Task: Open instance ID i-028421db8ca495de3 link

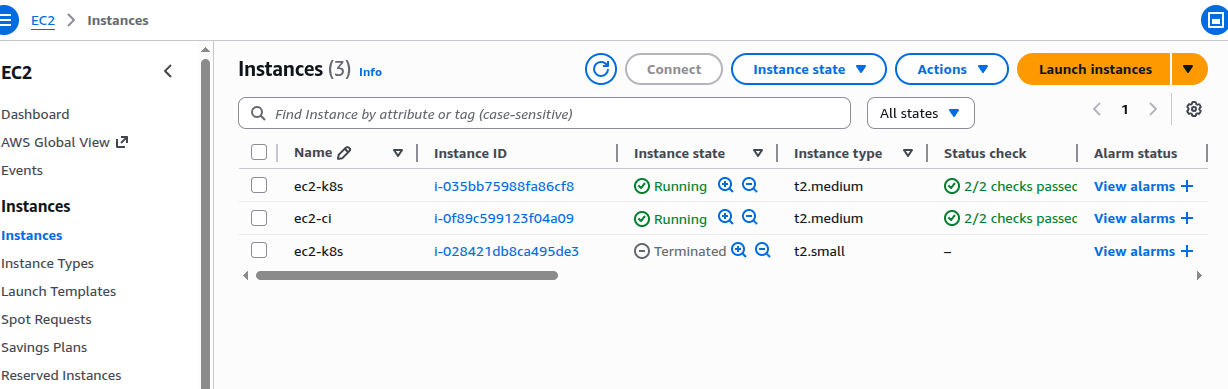Action: click(x=506, y=251)
